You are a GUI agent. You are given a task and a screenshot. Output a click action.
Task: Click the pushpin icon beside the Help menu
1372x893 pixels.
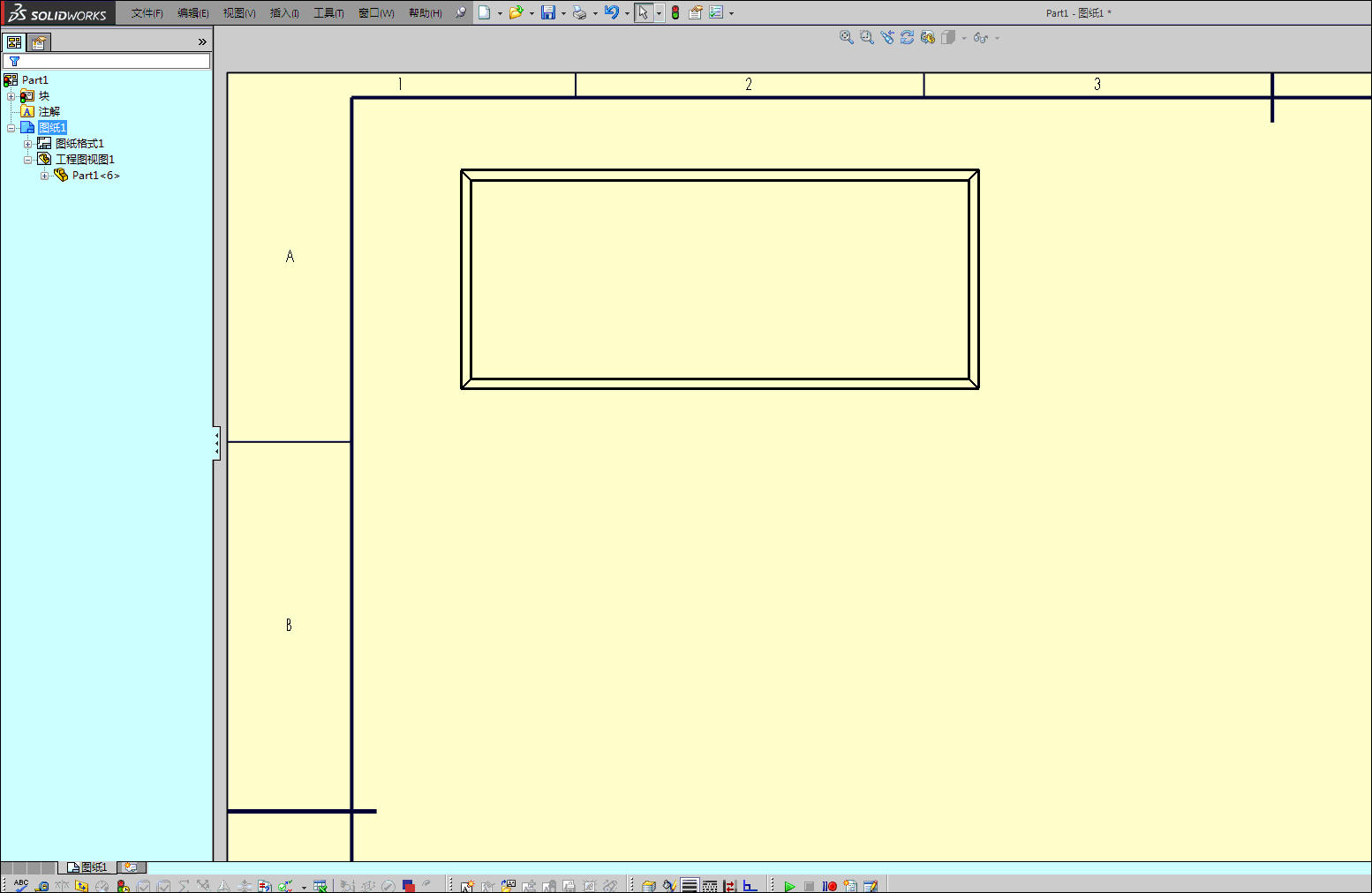(x=461, y=12)
